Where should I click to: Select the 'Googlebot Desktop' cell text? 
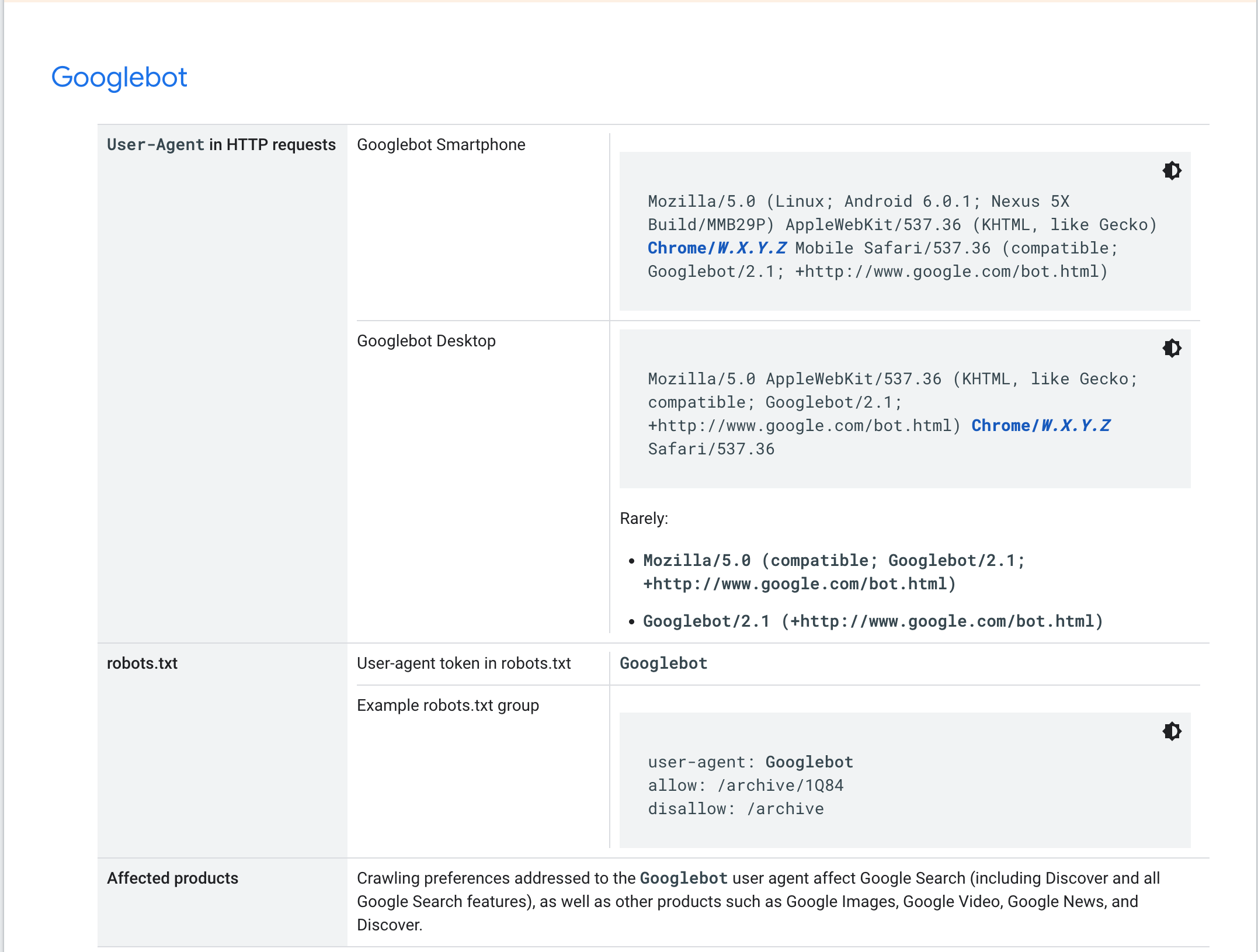[426, 341]
